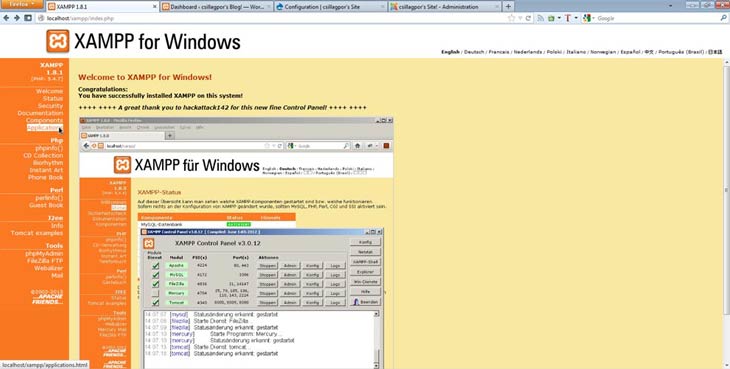Switch page language to Italiano
730x369 pixels.
pyautogui.click(x=576, y=52)
